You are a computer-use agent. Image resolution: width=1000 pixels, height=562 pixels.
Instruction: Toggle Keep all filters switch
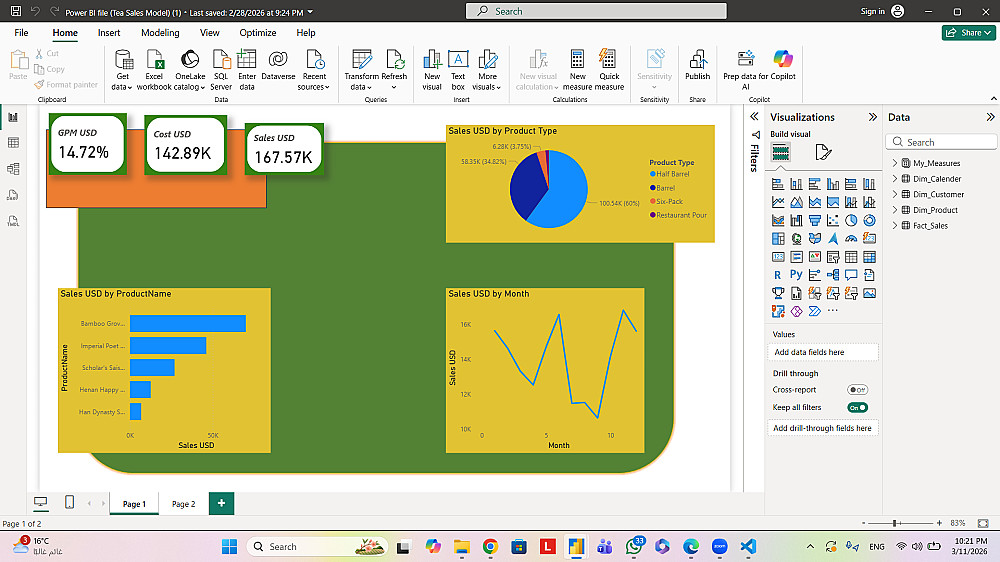857,408
